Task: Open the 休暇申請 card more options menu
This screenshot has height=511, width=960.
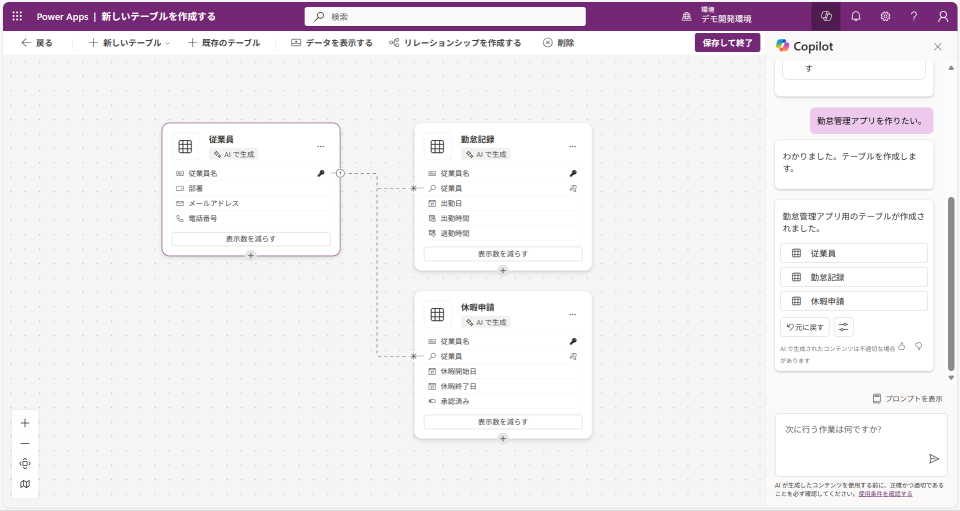Action: [573, 314]
